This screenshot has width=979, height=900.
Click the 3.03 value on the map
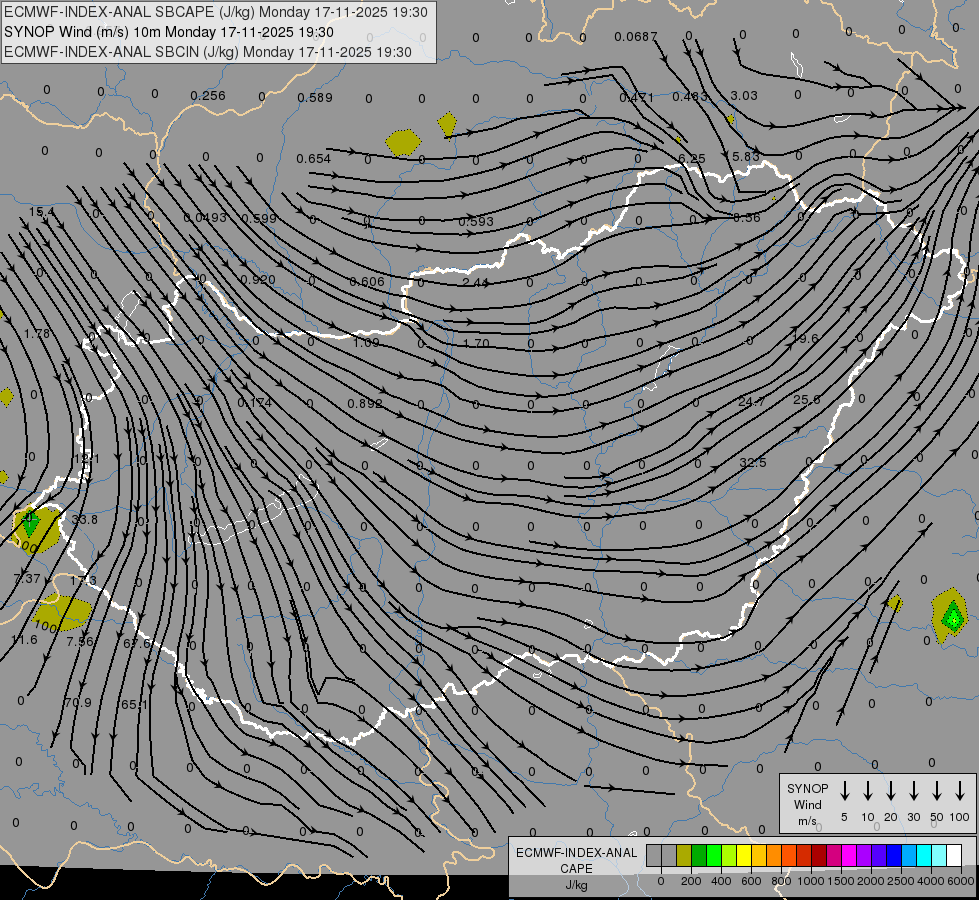(744, 96)
